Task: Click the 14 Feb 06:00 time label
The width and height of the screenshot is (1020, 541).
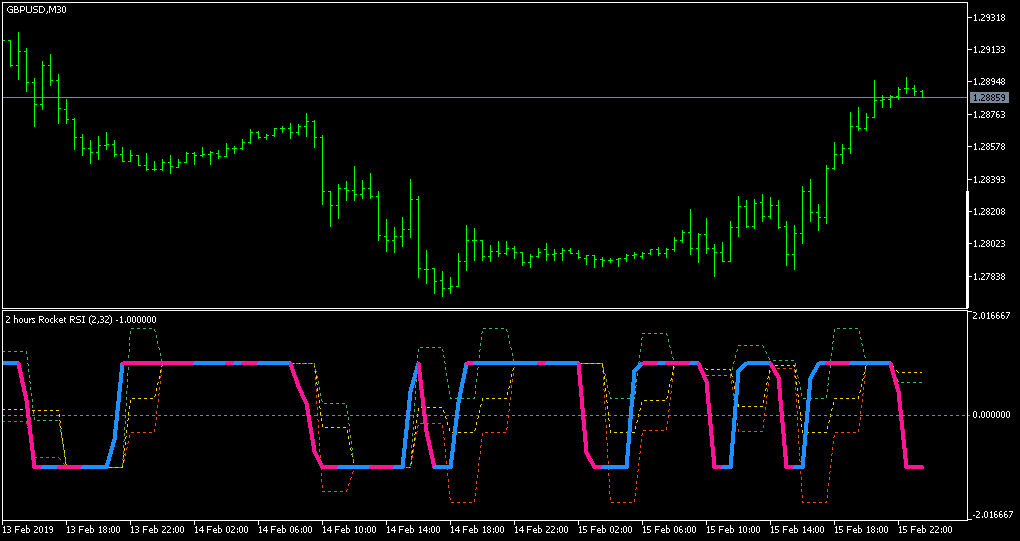Action: [x=286, y=530]
